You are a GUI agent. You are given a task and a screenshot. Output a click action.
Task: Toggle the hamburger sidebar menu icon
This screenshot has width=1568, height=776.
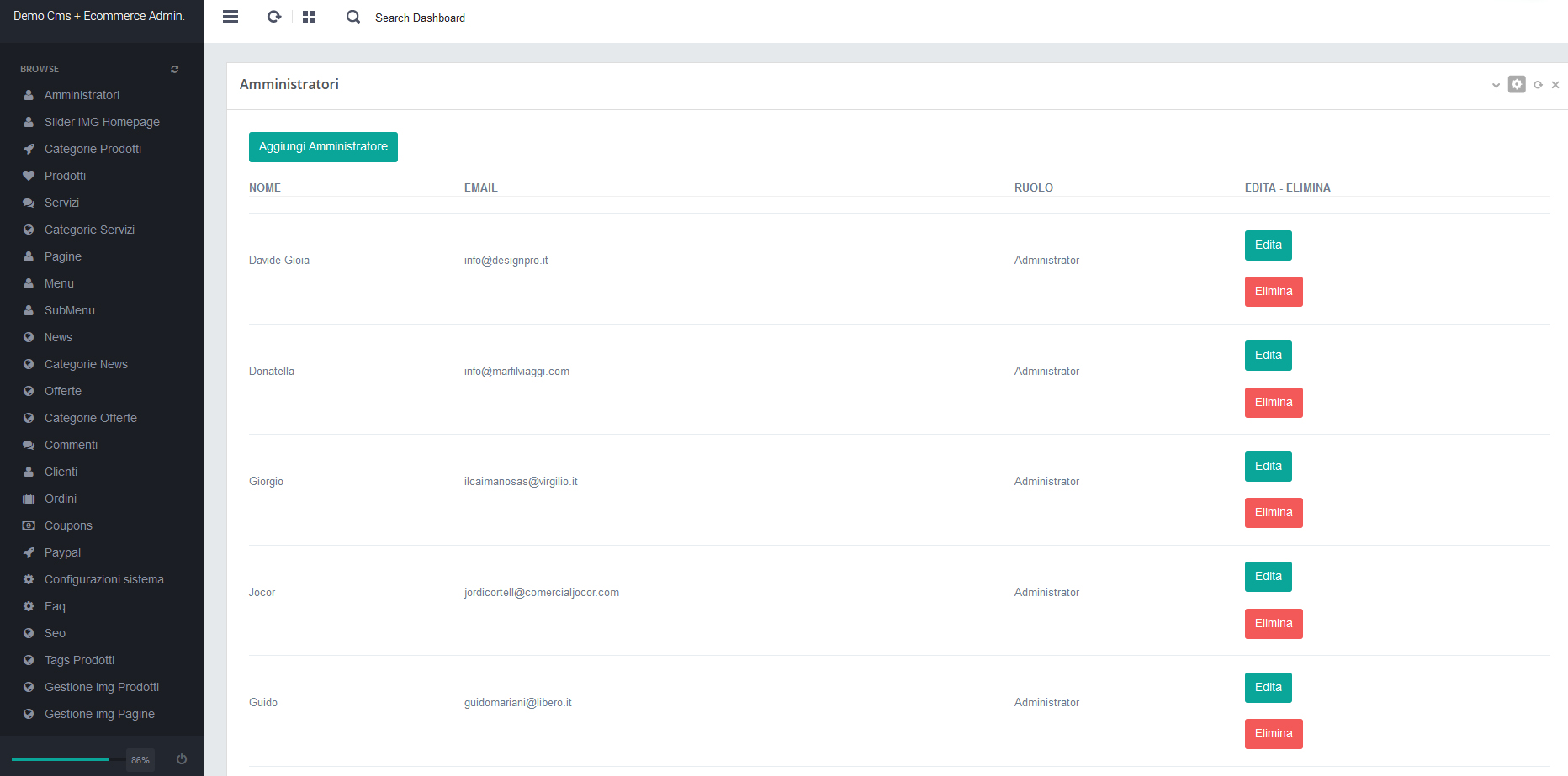[x=230, y=17]
